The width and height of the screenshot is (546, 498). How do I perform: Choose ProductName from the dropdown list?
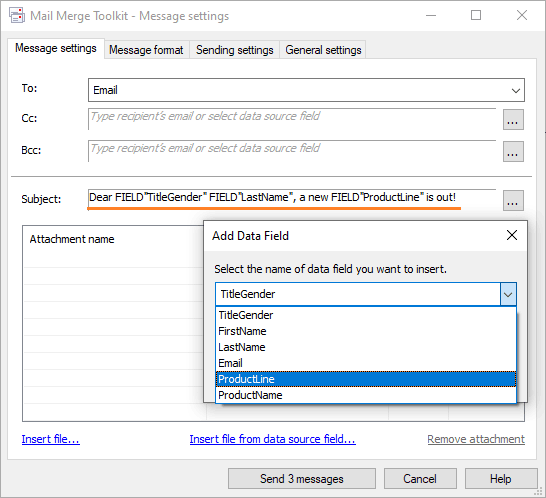[366, 395]
